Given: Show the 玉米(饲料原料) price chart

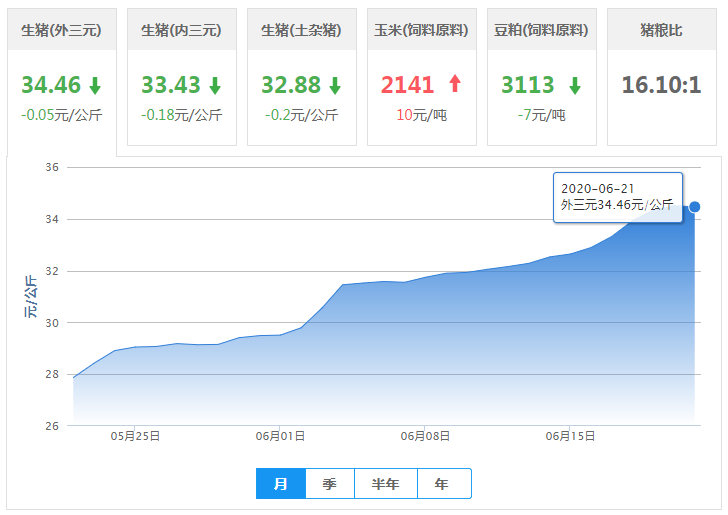Looking at the screenshot, I should coord(421,31).
